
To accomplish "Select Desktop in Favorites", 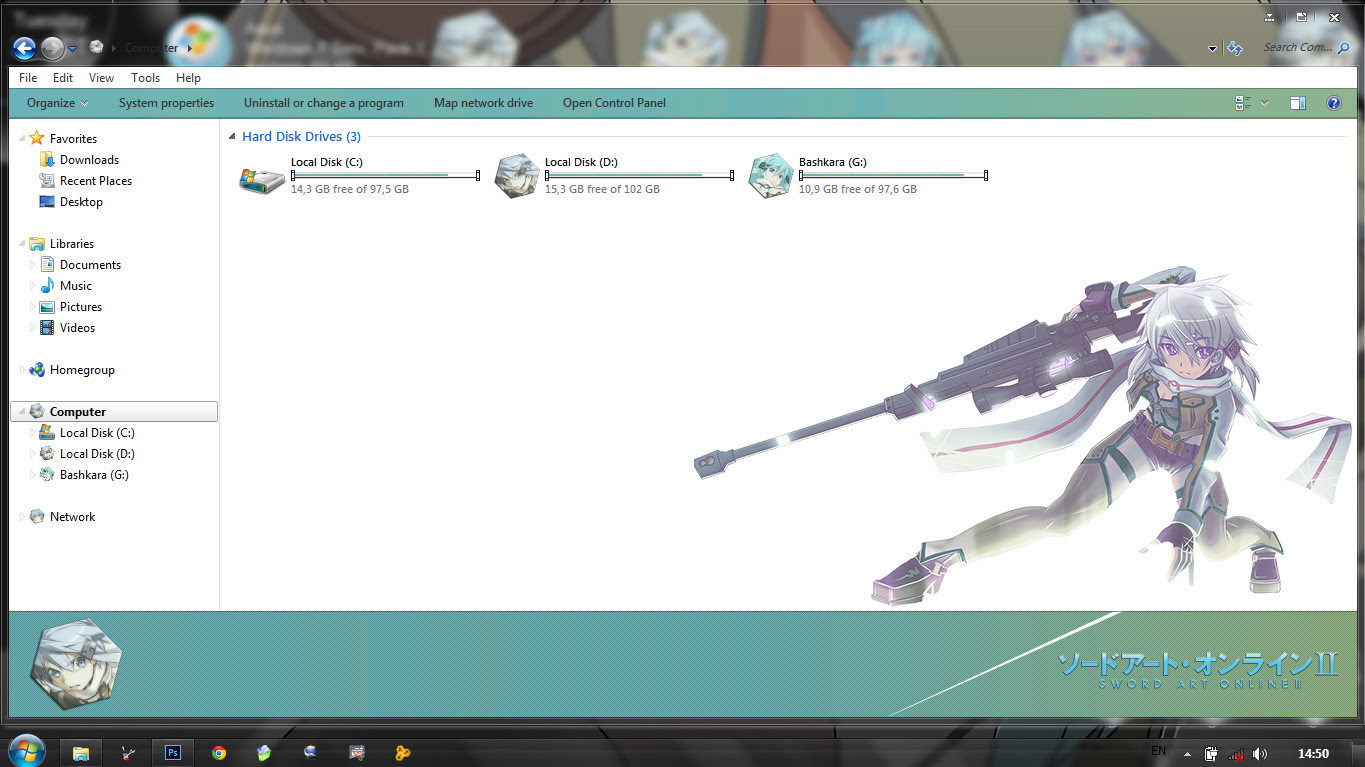I will click(71, 202).
